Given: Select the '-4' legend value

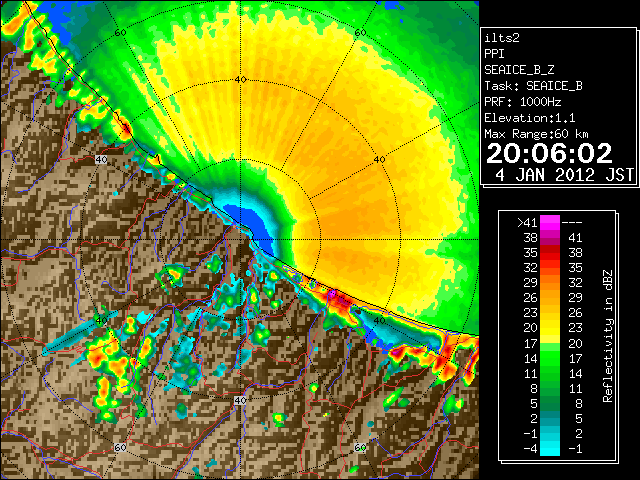Looking at the screenshot, I should click(x=530, y=449).
